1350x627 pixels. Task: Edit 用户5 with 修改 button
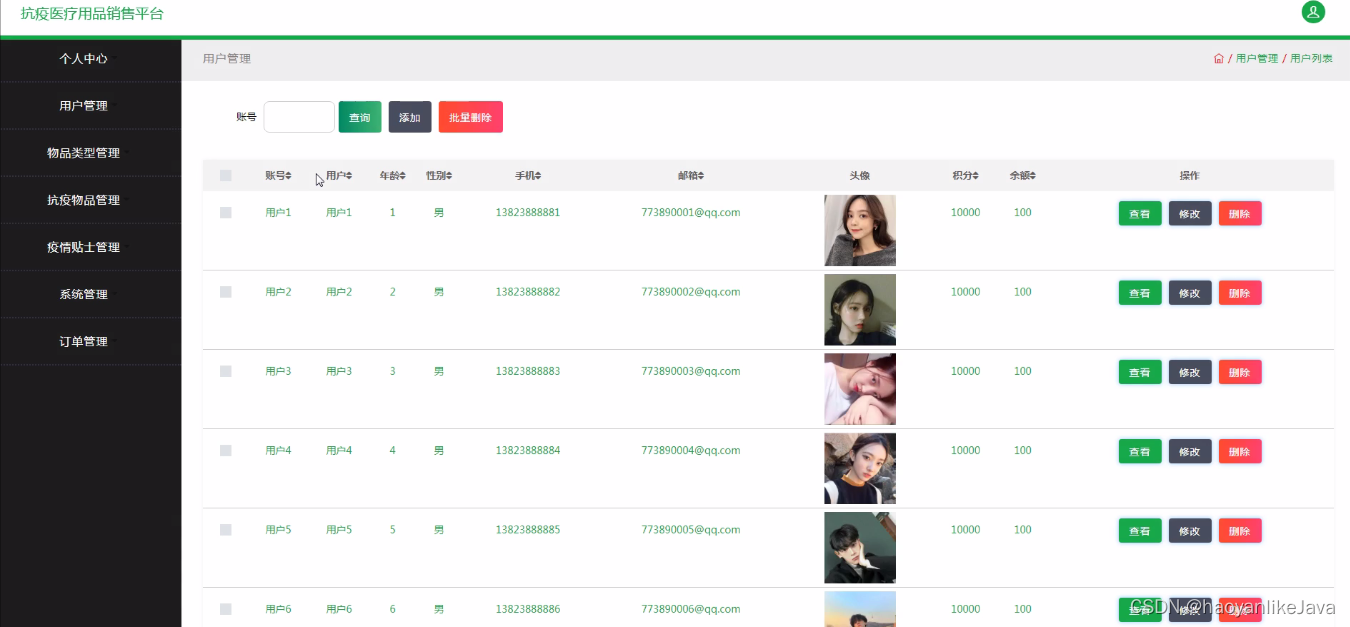[x=1190, y=531]
